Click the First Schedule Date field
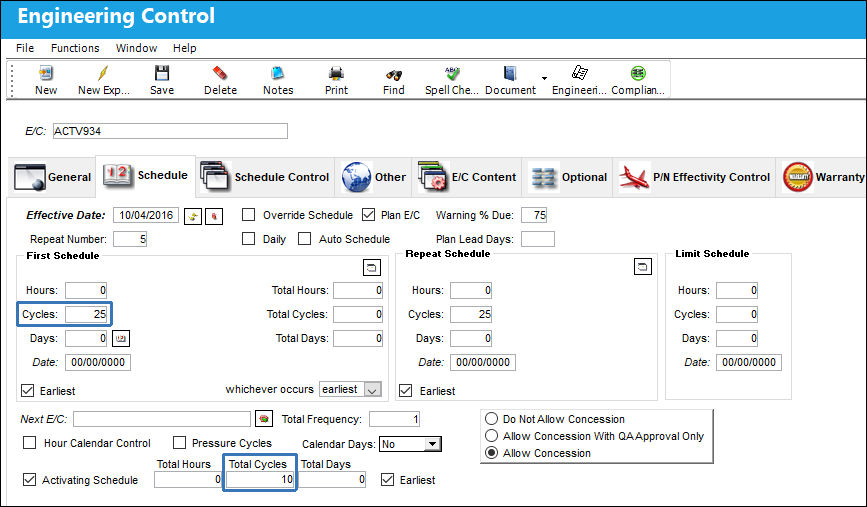This screenshot has height=507, width=867. [98, 362]
